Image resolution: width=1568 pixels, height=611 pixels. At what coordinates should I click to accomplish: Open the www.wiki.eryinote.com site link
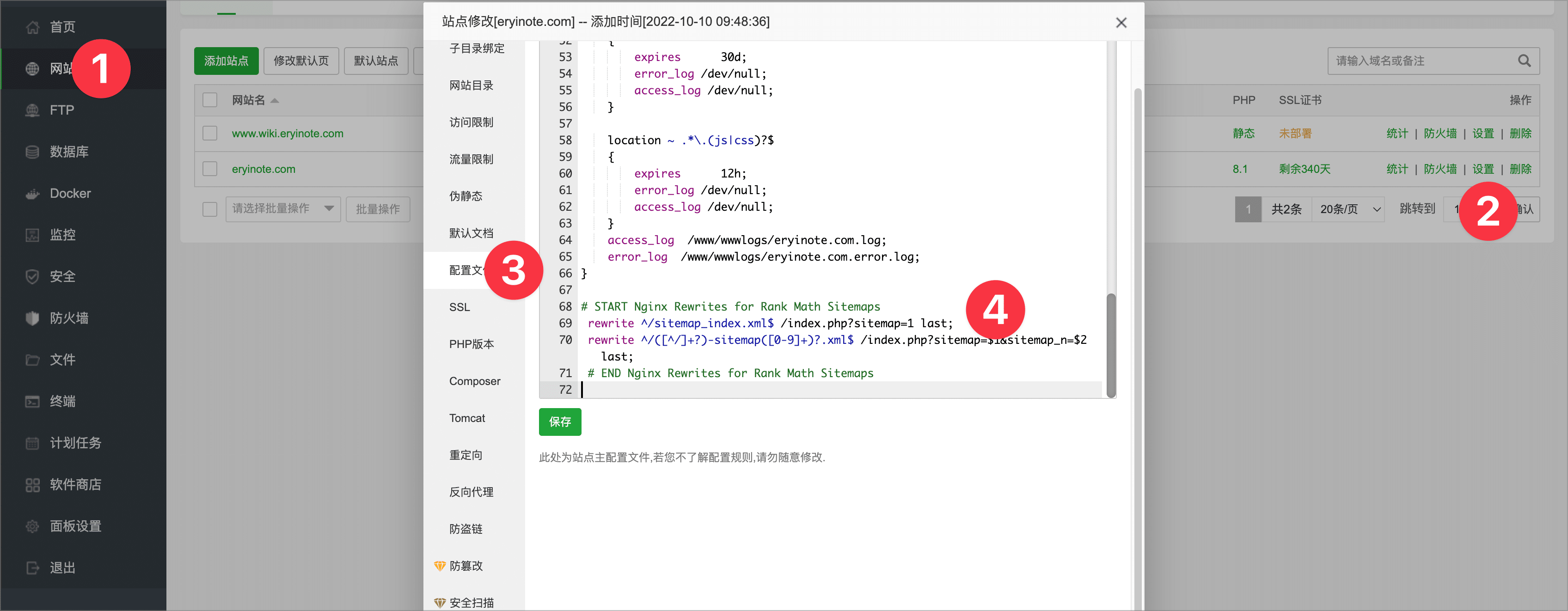point(288,133)
